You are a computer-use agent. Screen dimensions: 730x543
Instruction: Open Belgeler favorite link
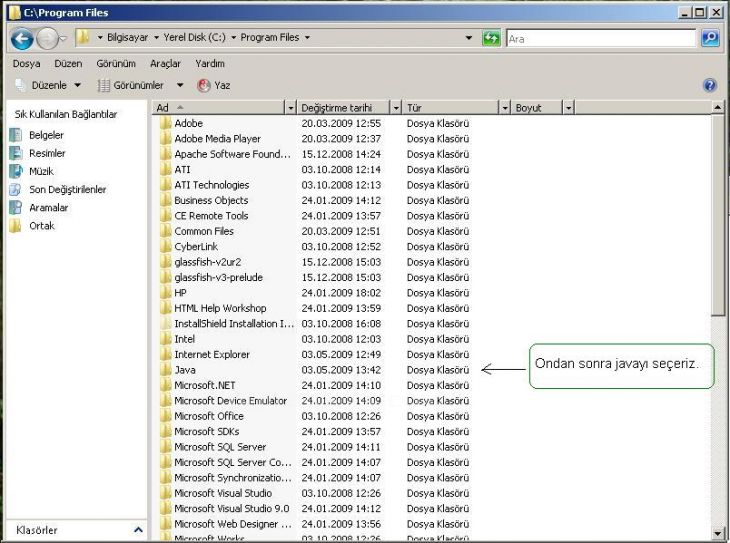tap(46, 135)
